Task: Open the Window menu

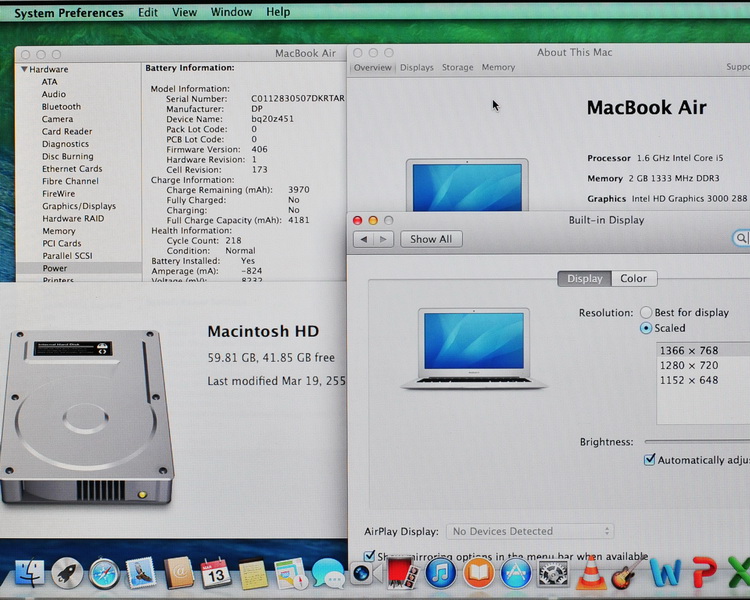Action: pyautogui.click(x=231, y=12)
